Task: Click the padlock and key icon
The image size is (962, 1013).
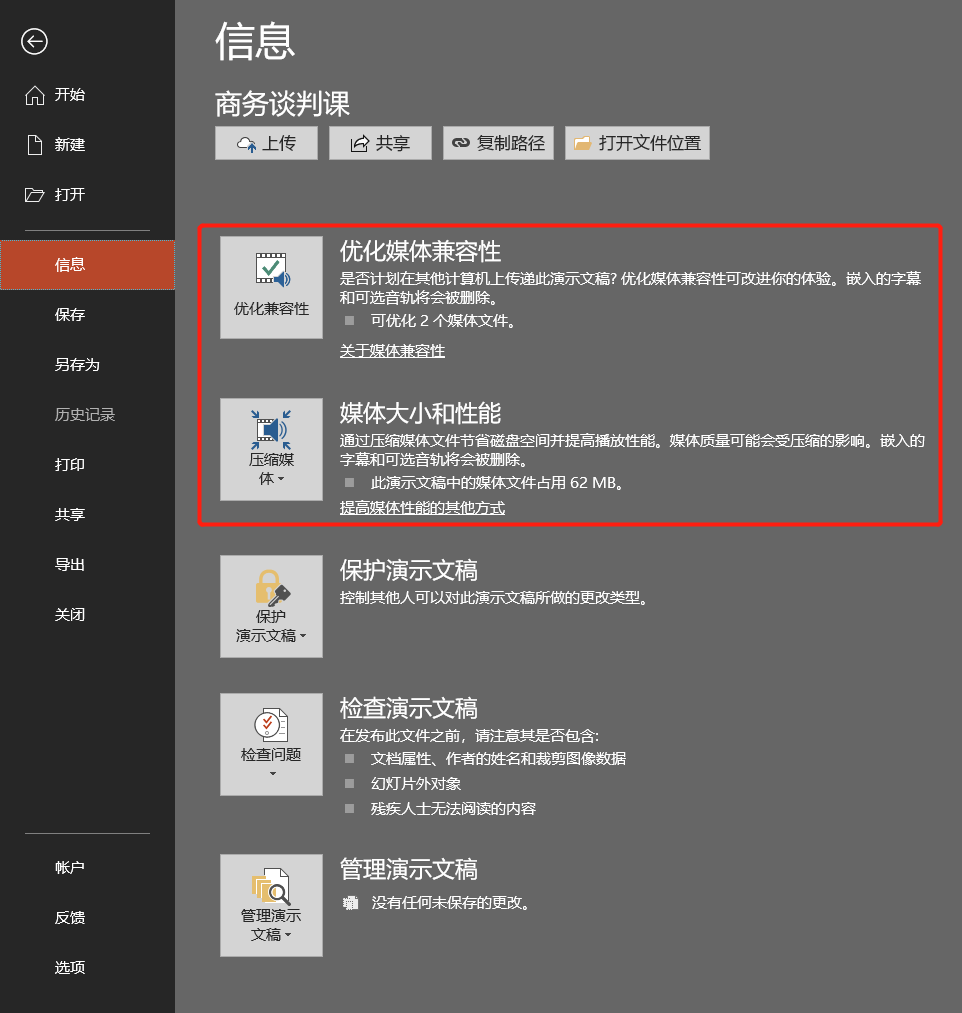Action: coord(272,588)
